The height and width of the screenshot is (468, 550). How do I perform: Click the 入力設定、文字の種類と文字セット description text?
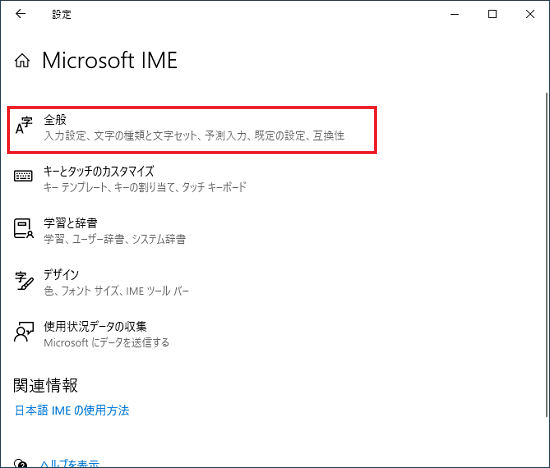tap(194, 135)
